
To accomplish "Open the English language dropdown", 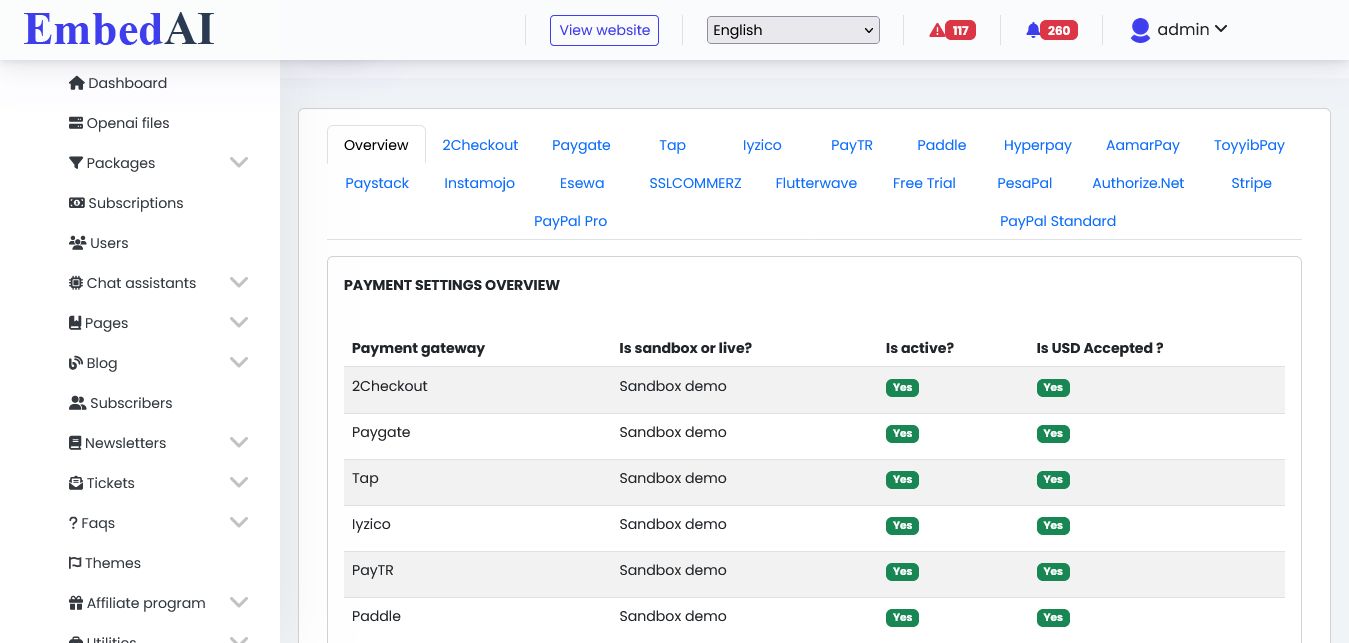I will 793,30.
